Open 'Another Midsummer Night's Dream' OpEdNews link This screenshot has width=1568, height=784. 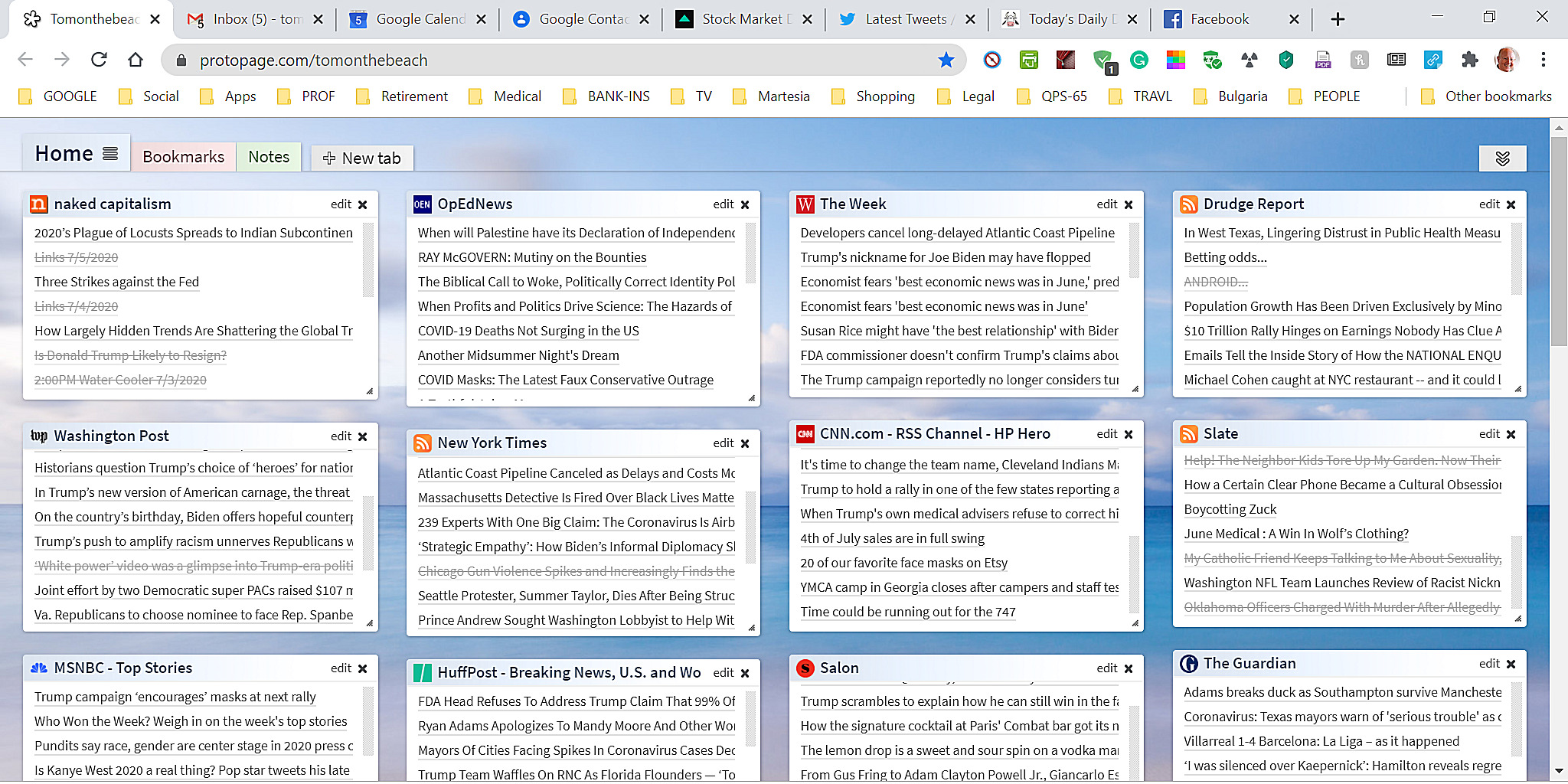point(518,355)
